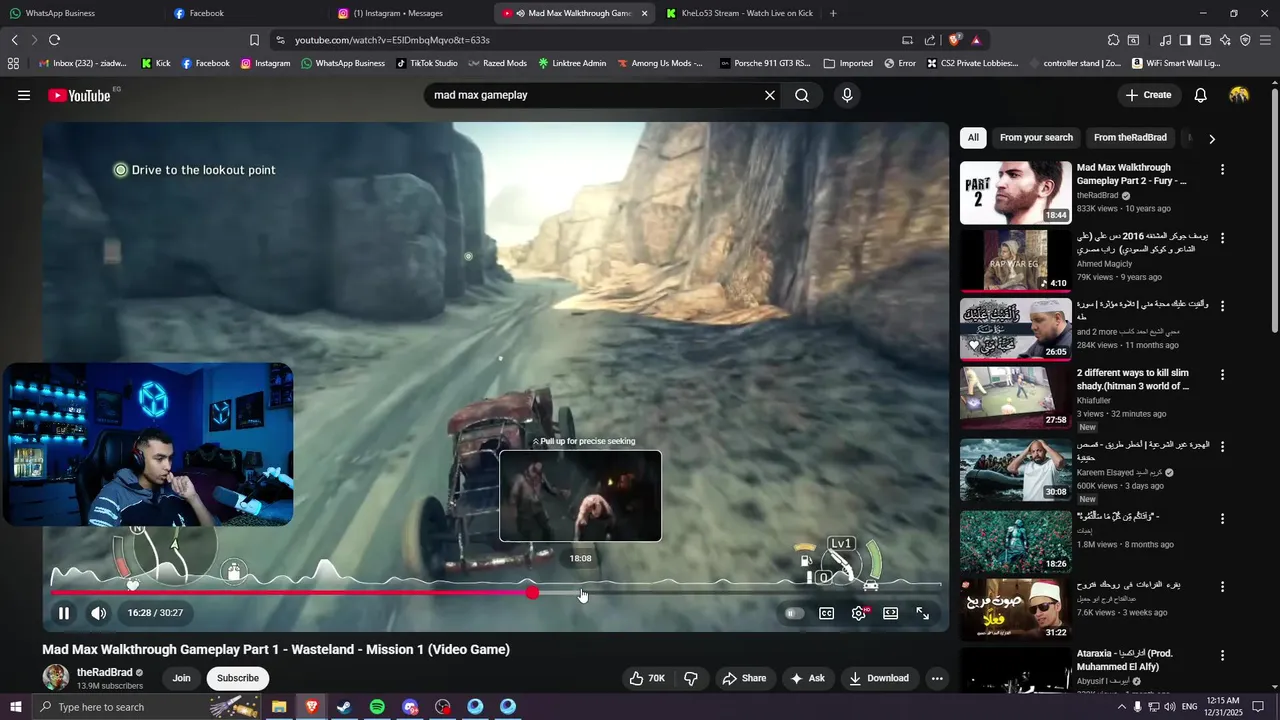Image resolution: width=1280 pixels, height=720 pixels.
Task: Open Brave Shields lion icon
Action: (x=955, y=40)
